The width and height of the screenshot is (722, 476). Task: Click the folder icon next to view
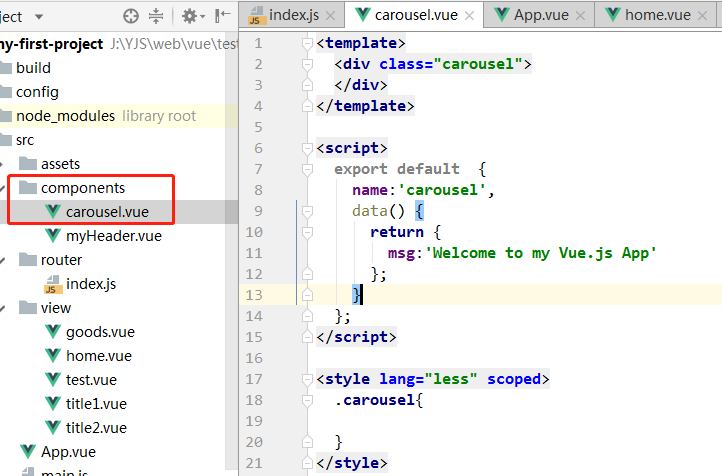(28, 307)
